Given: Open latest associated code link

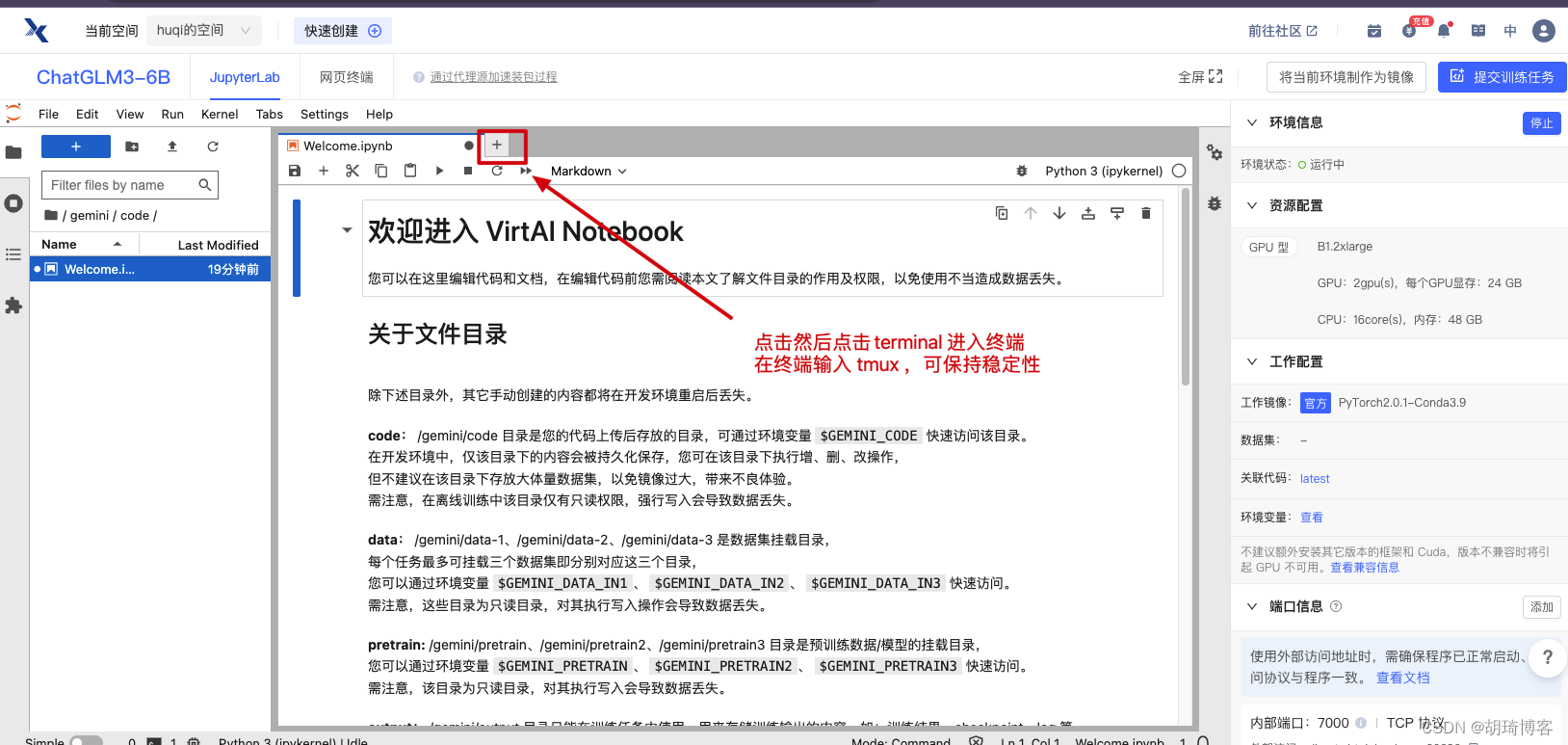Looking at the screenshot, I should click(x=1315, y=479).
